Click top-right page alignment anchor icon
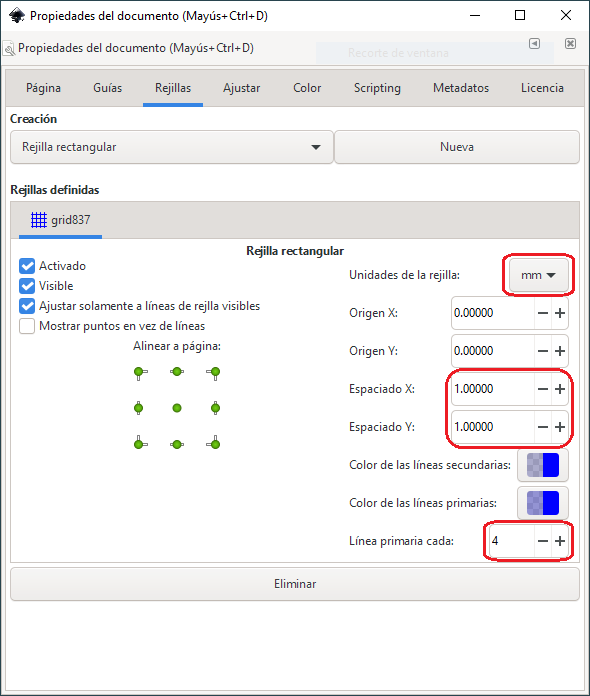The width and height of the screenshot is (590, 696). click(214, 373)
